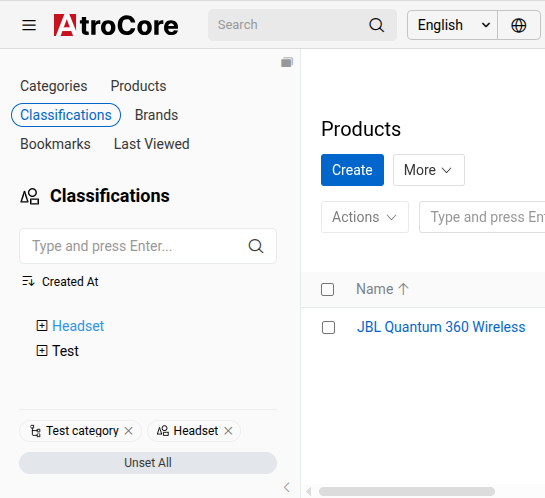The width and height of the screenshot is (545, 498).
Task: Check the select-all checkbox in table header
Action: coord(327,289)
